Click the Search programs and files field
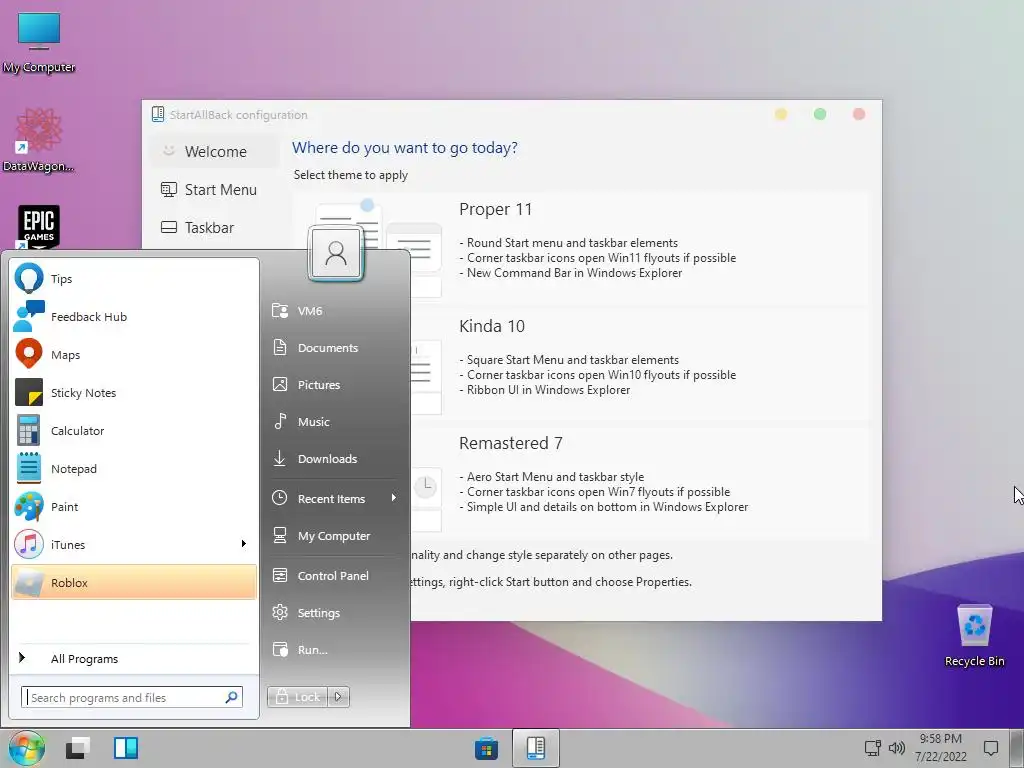Image resolution: width=1024 pixels, height=768 pixels. [132, 697]
